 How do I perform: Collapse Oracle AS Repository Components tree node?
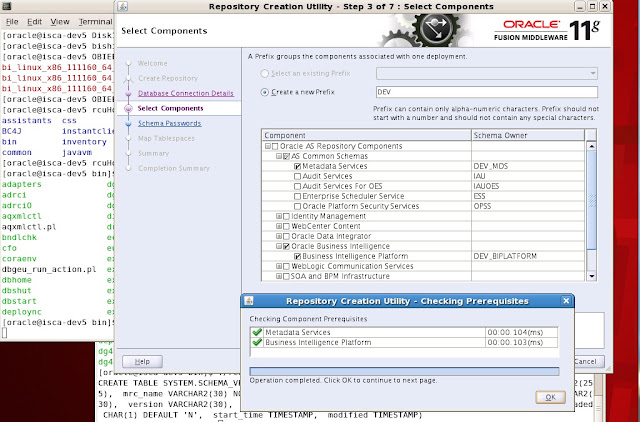click(268, 146)
